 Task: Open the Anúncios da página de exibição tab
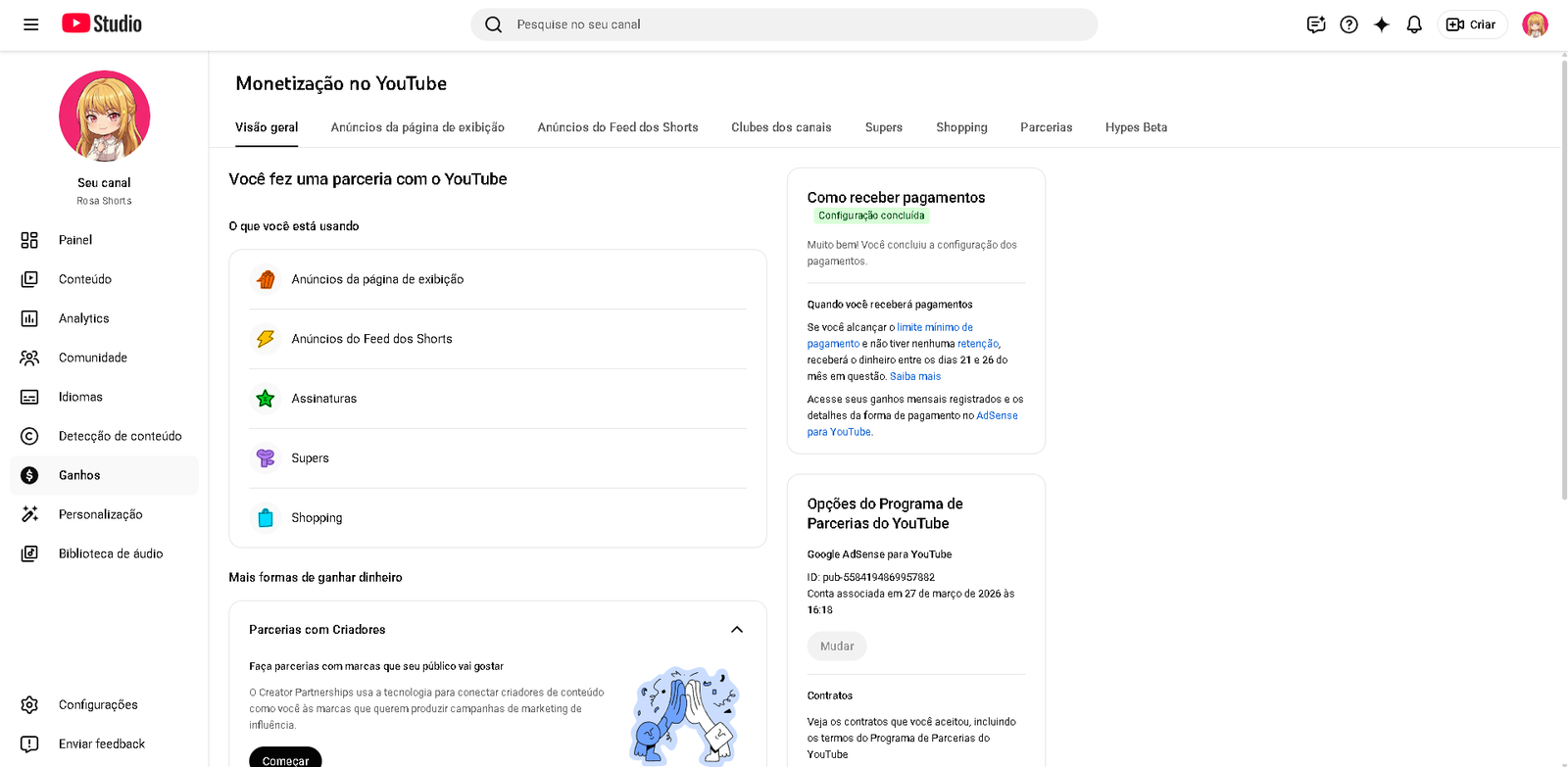click(417, 127)
